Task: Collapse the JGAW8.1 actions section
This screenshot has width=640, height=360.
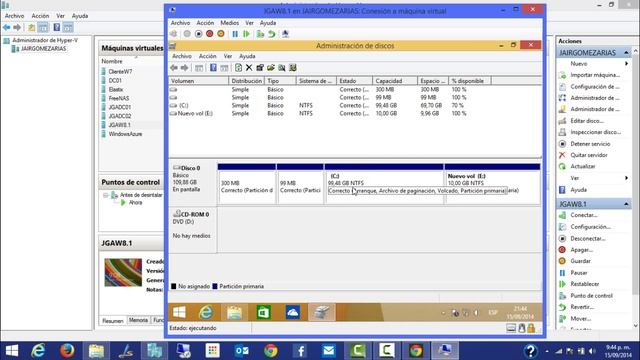Action: (627, 204)
